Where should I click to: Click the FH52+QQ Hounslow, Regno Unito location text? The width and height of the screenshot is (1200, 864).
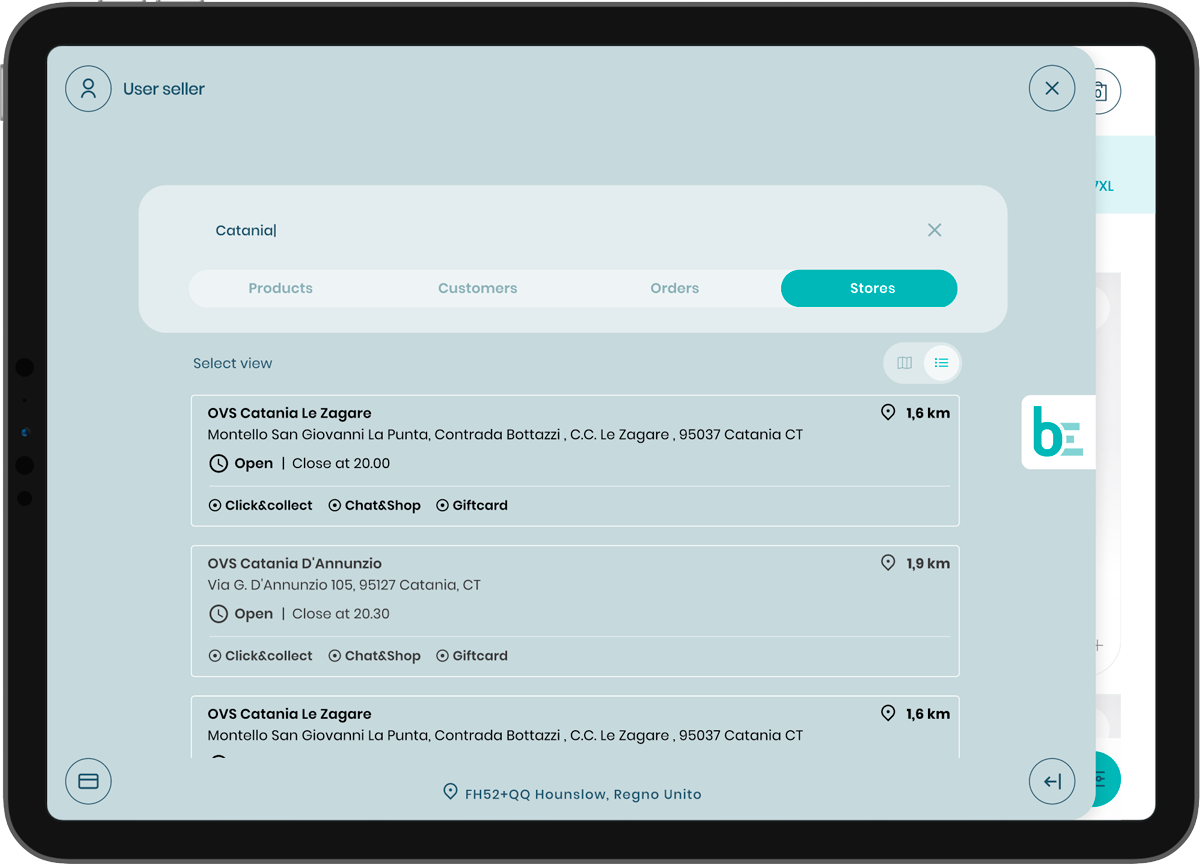(x=583, y=794)
